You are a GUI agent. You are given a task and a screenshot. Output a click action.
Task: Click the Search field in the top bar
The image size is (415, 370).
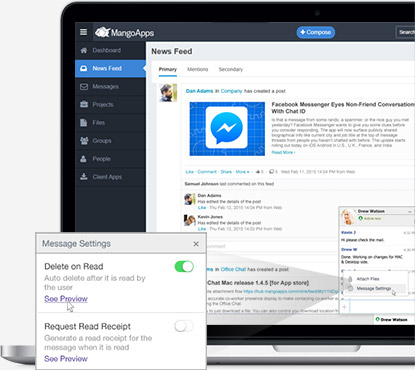click(405, 32)
